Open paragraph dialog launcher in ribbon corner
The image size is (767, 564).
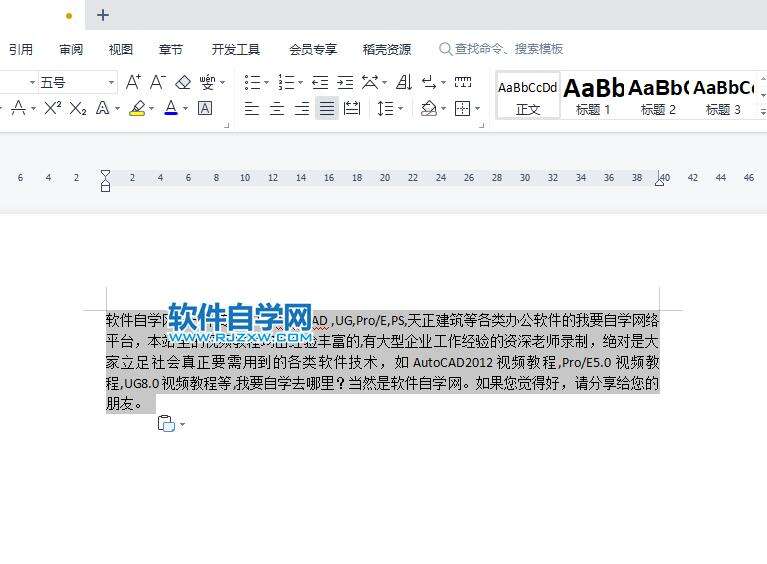482,126
